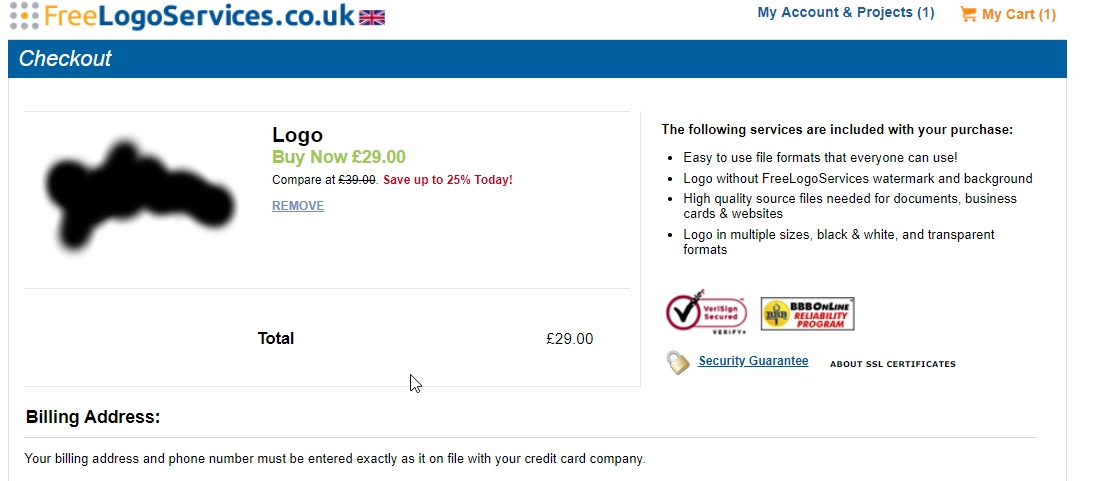1094x481 pixels.
Task: Click the Billing Address heading
Action: (x=93, y=417)
